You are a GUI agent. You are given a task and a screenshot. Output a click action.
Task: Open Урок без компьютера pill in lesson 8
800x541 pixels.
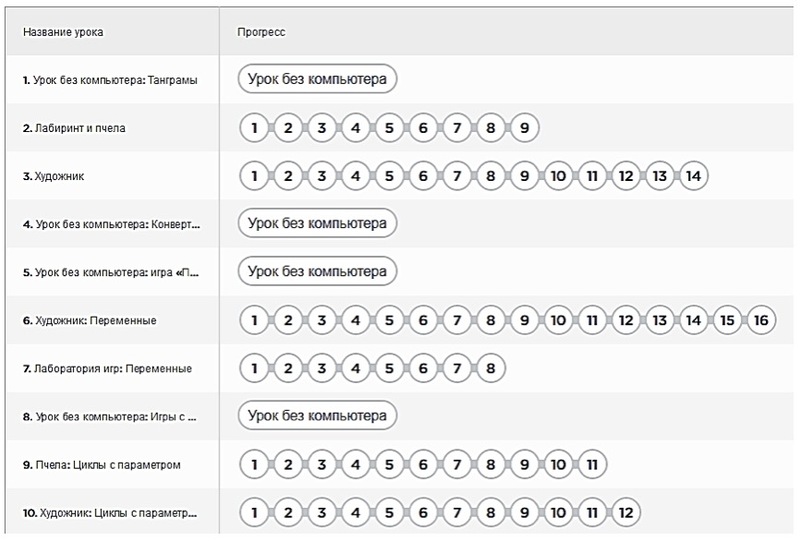pyautogui.click(x=317, y=416)
